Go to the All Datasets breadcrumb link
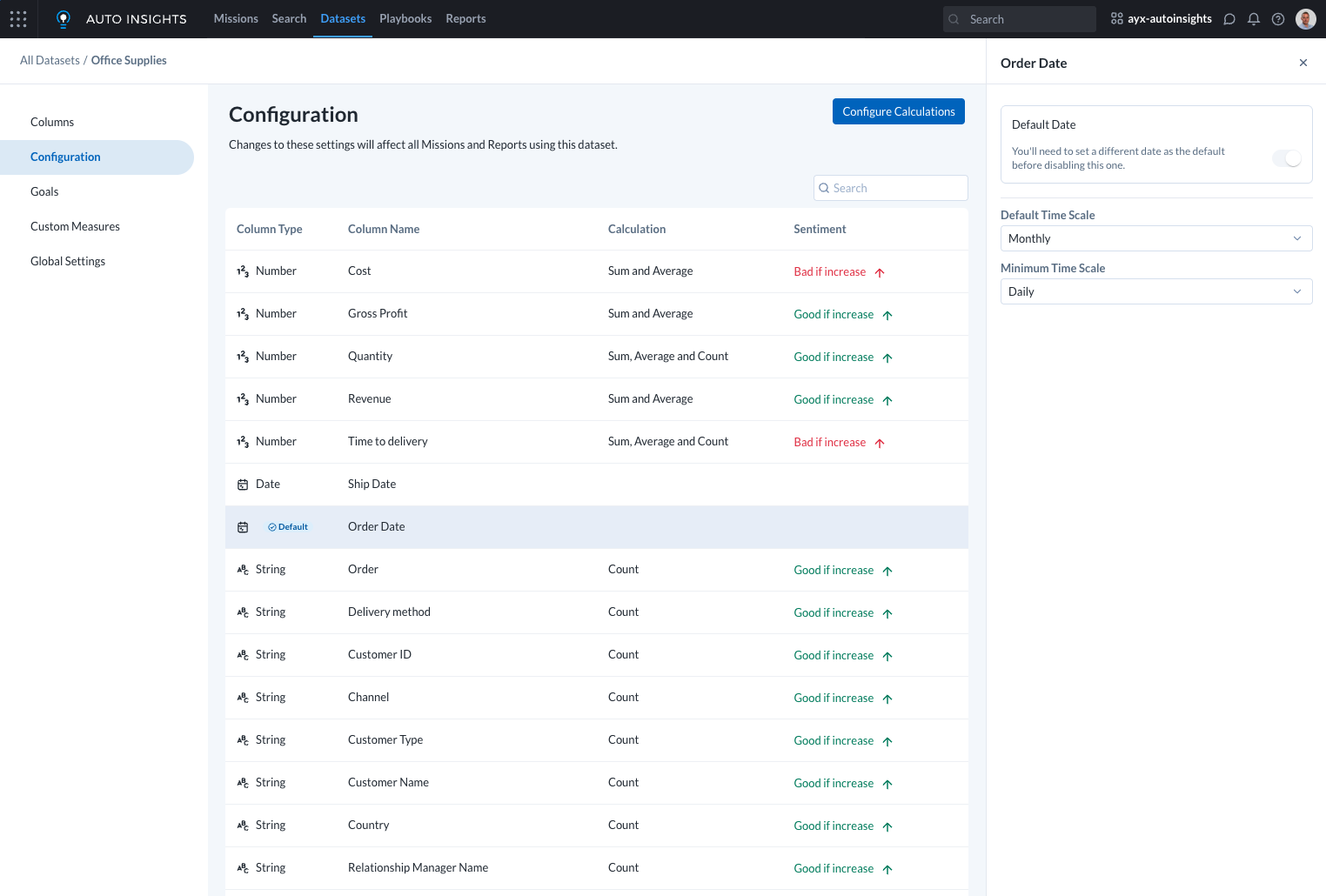 pos(50,60)
